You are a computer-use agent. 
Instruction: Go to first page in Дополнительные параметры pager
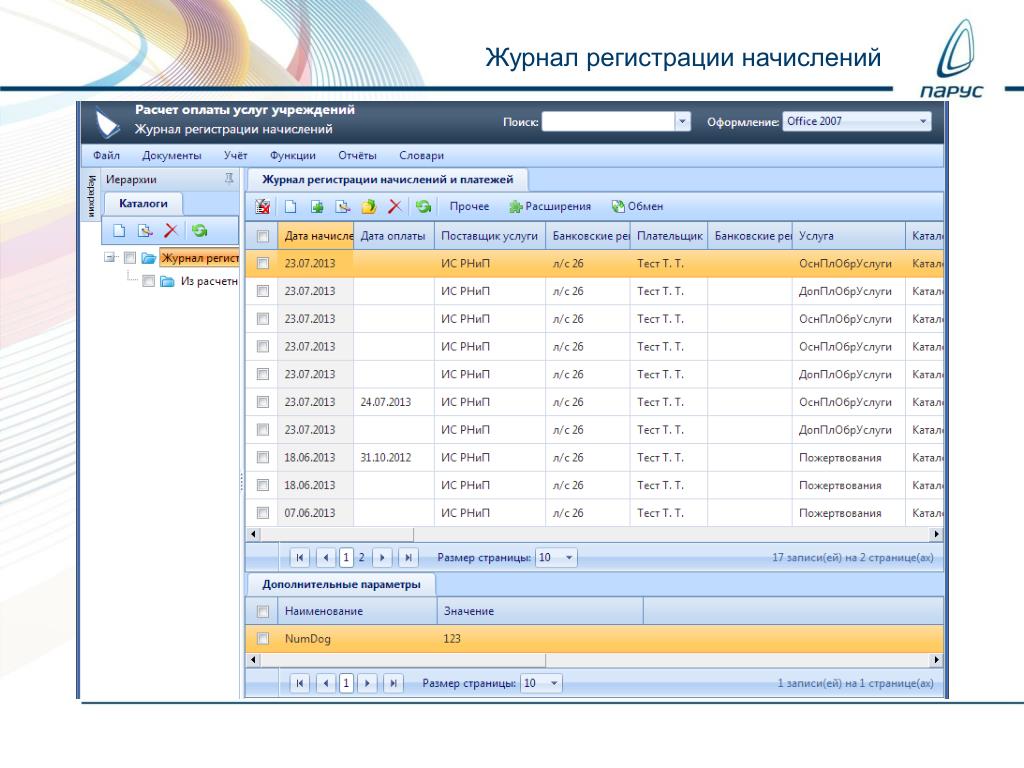[300, 683]
